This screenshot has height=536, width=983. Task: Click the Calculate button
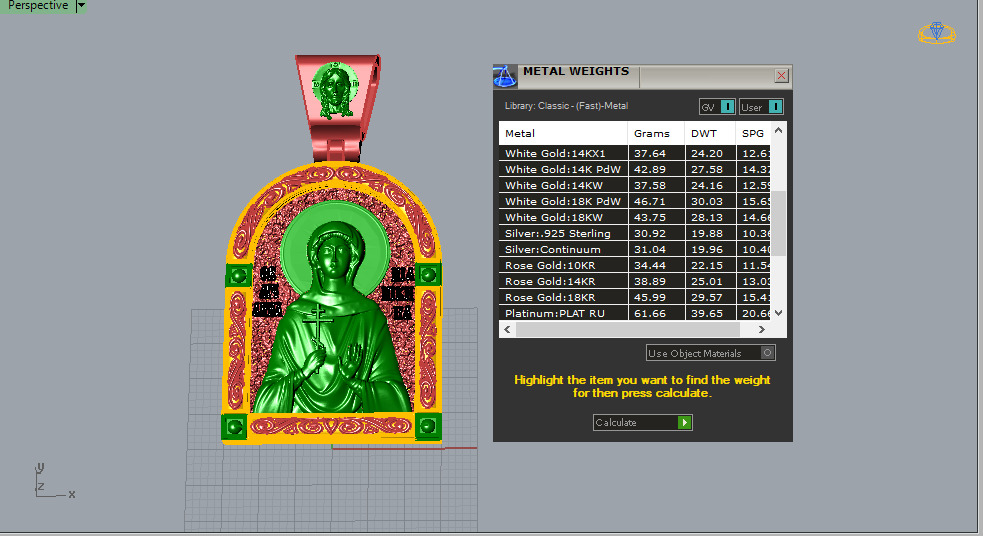(643, 423)
